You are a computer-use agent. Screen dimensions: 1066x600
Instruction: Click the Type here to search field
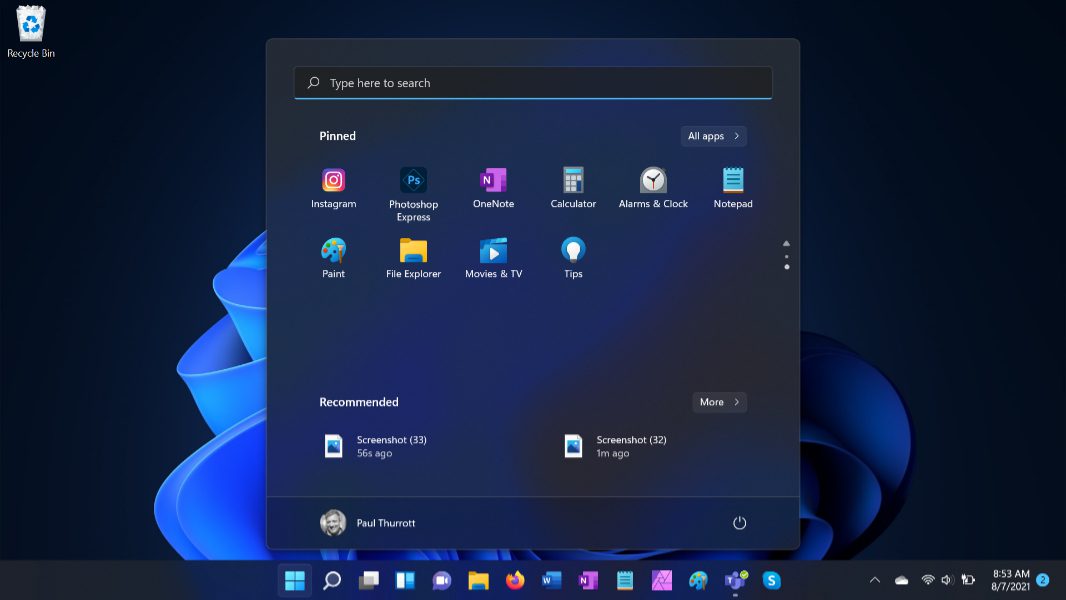click(533, 83)
